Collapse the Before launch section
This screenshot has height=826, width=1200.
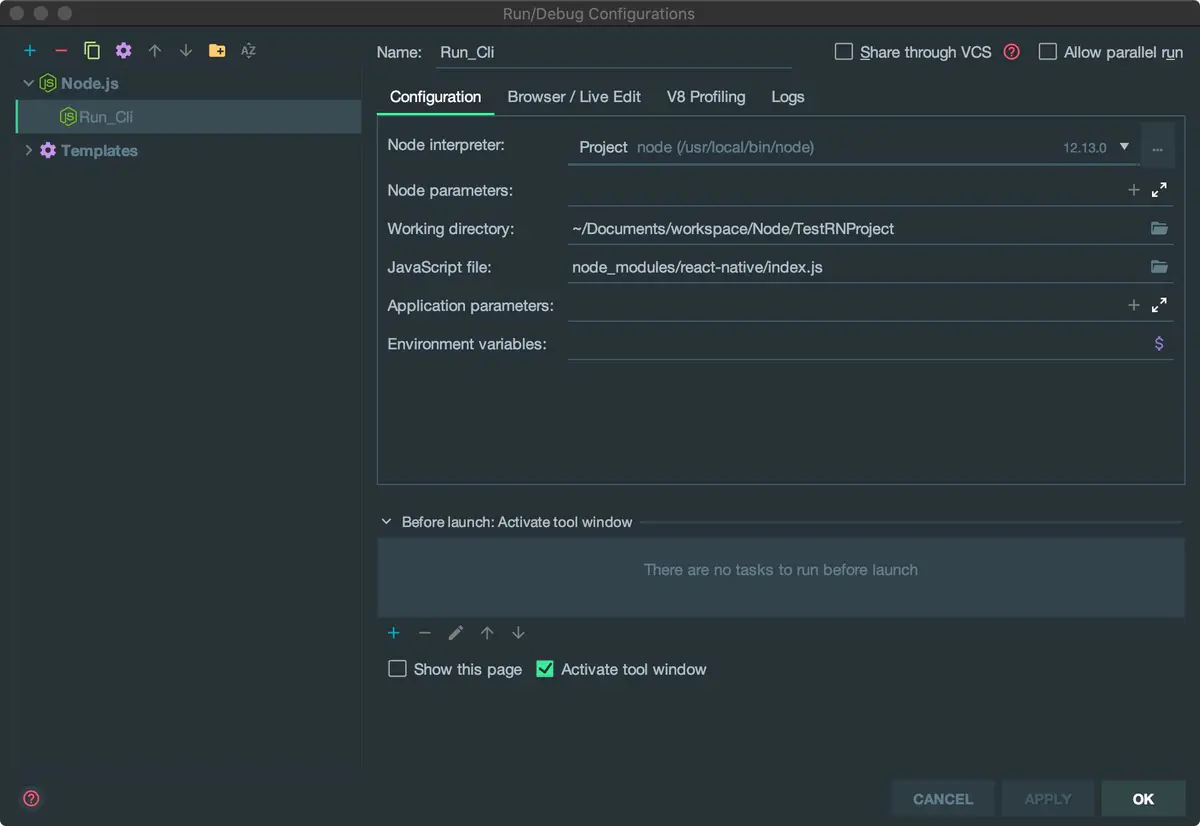tap(387, 522)
